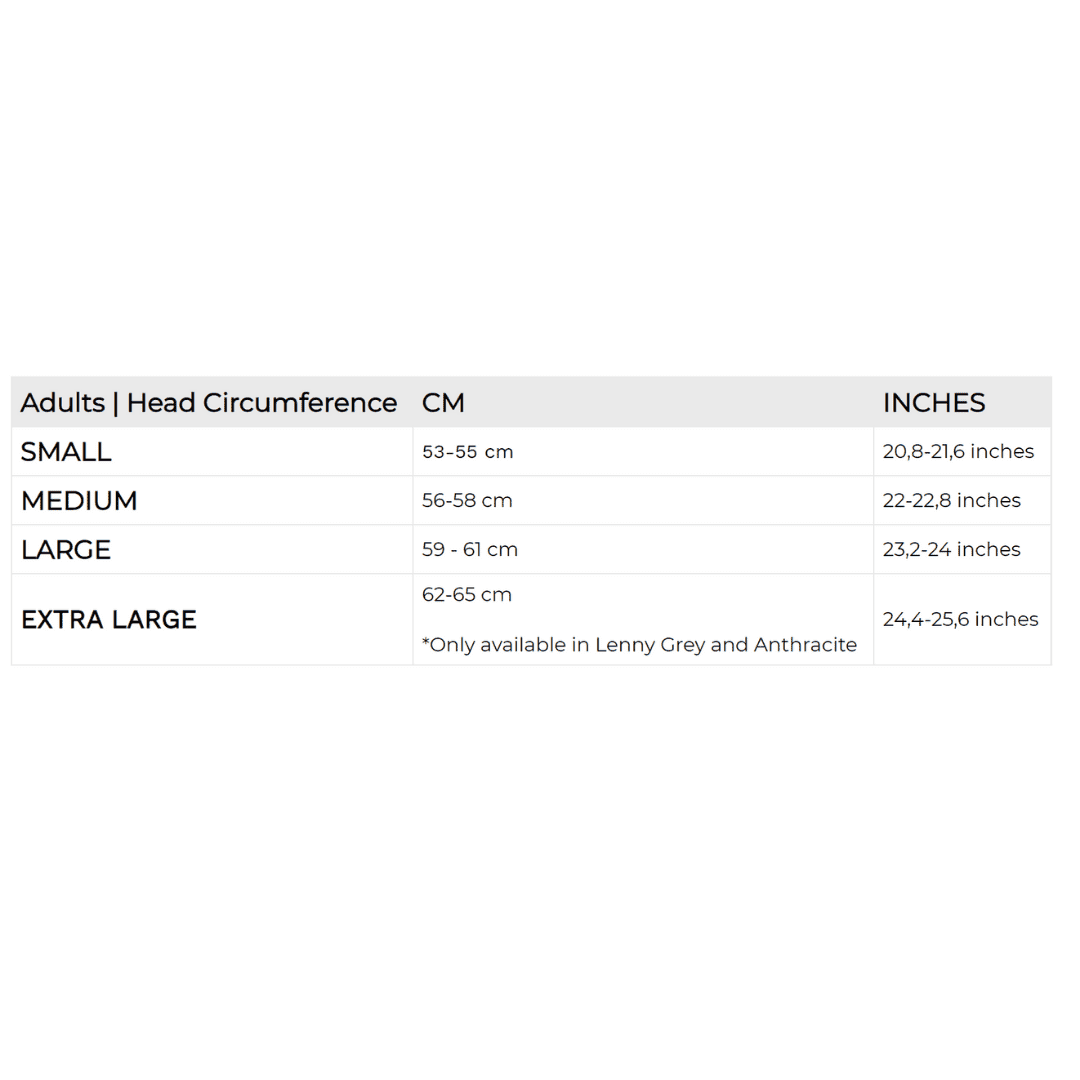Image resolution: width=1080 pixels, height=1080 pixels.
Task: Select the INCHES column header
Action: [x=933, y=403]
